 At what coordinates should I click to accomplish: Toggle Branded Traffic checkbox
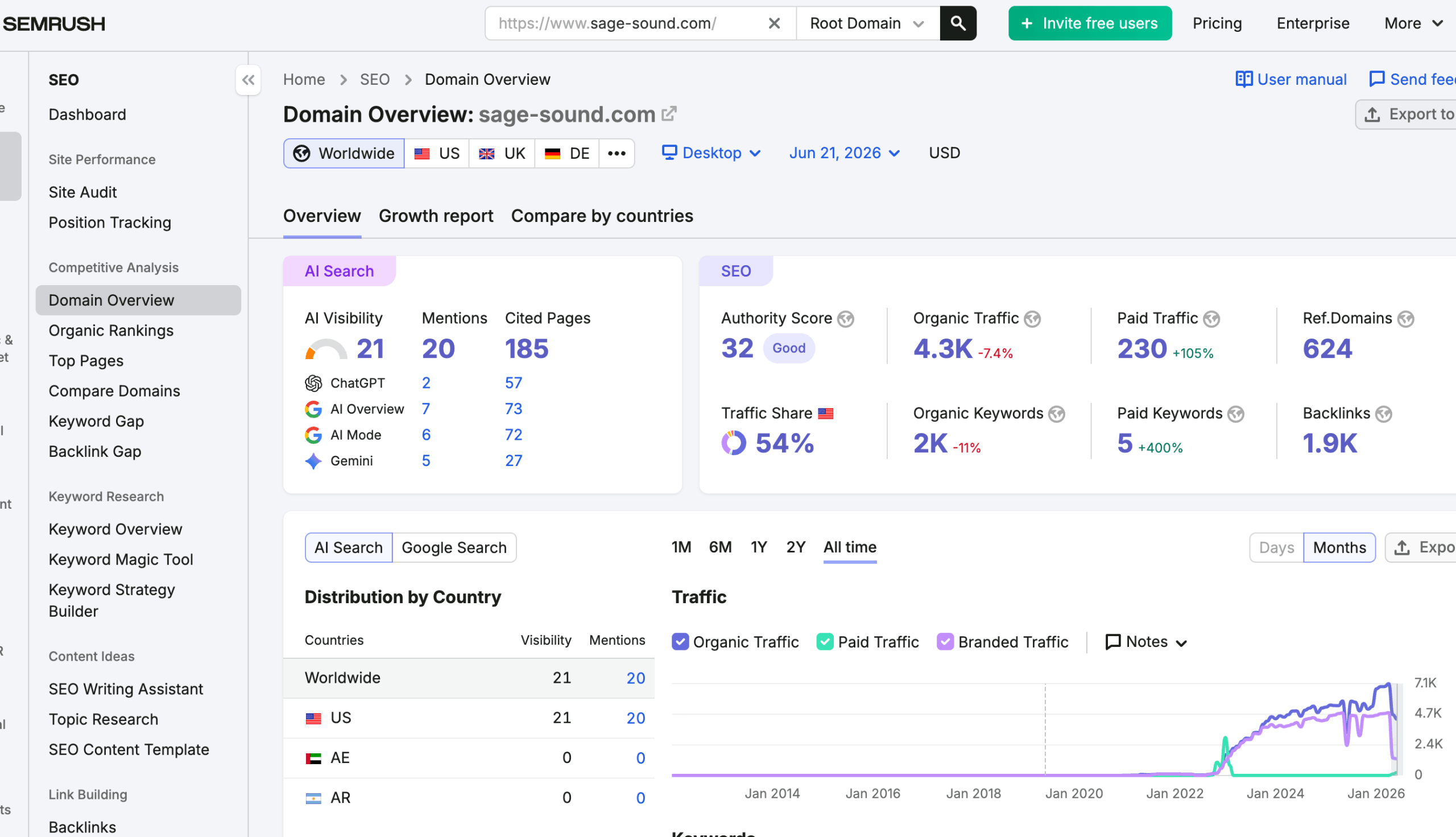tap(945, 642)
